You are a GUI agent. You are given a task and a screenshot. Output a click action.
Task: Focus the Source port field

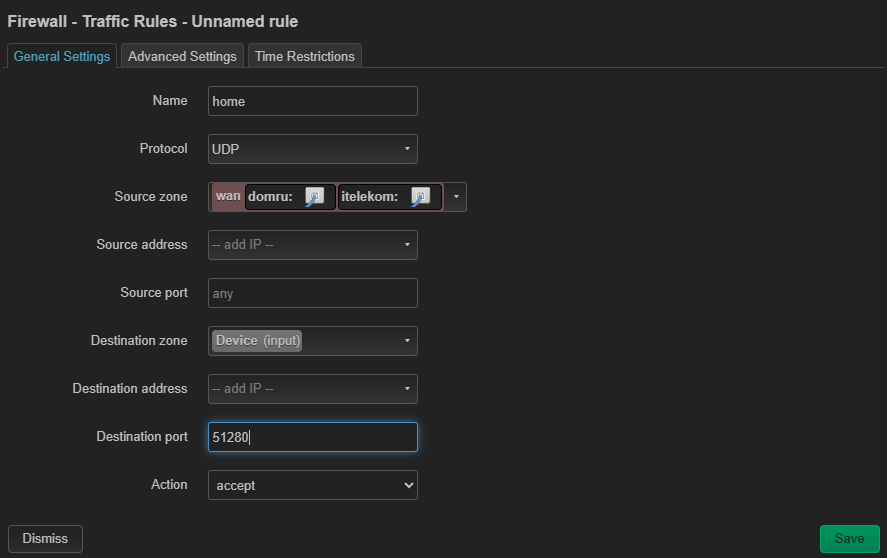click(x=313, y=293)
